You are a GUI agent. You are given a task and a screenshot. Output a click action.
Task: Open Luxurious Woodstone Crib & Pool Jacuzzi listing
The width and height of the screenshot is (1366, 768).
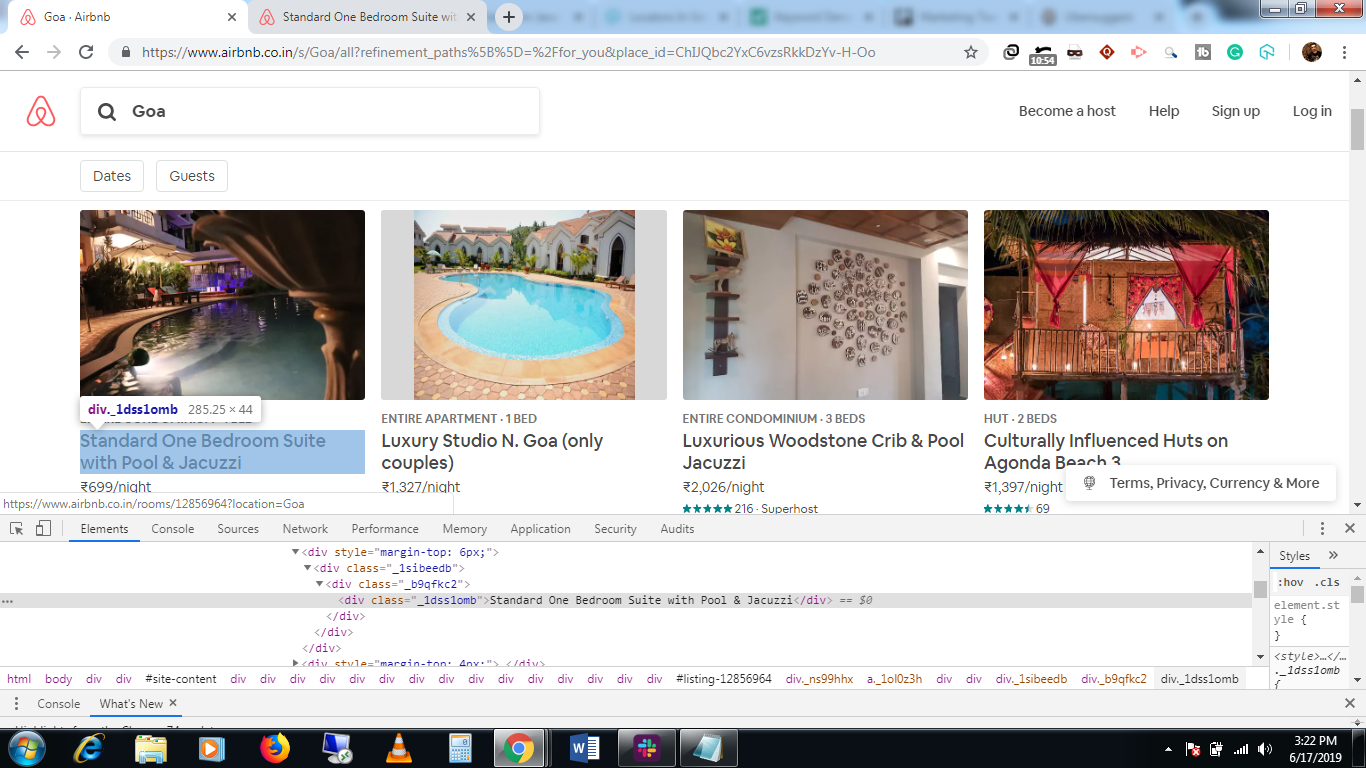(824, 452)
